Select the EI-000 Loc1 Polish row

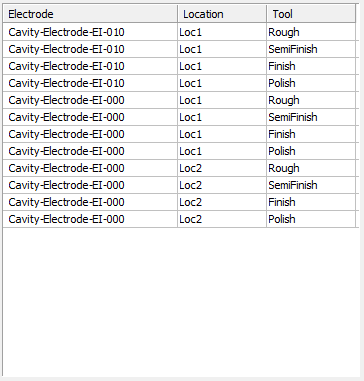[179, 151]
